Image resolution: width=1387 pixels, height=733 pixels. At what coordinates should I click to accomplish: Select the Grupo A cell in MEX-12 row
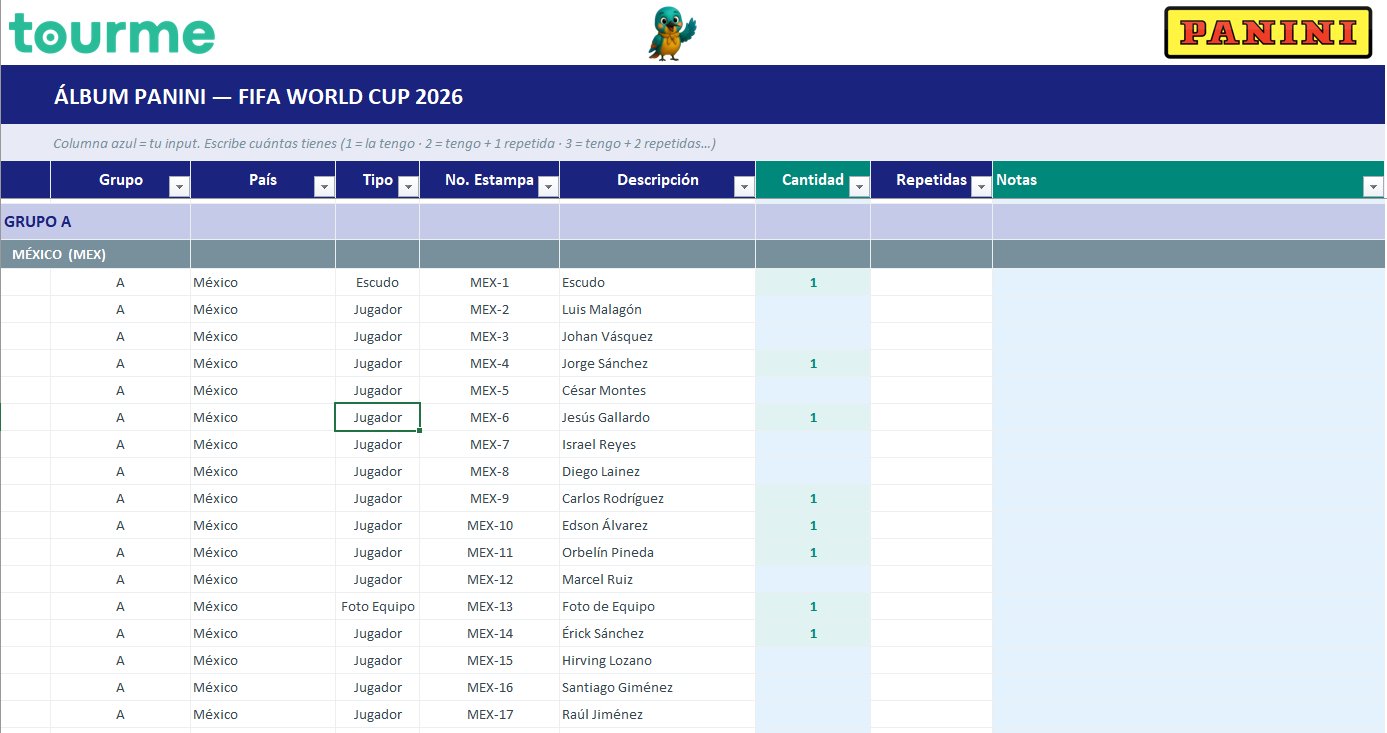coord(120,580)
